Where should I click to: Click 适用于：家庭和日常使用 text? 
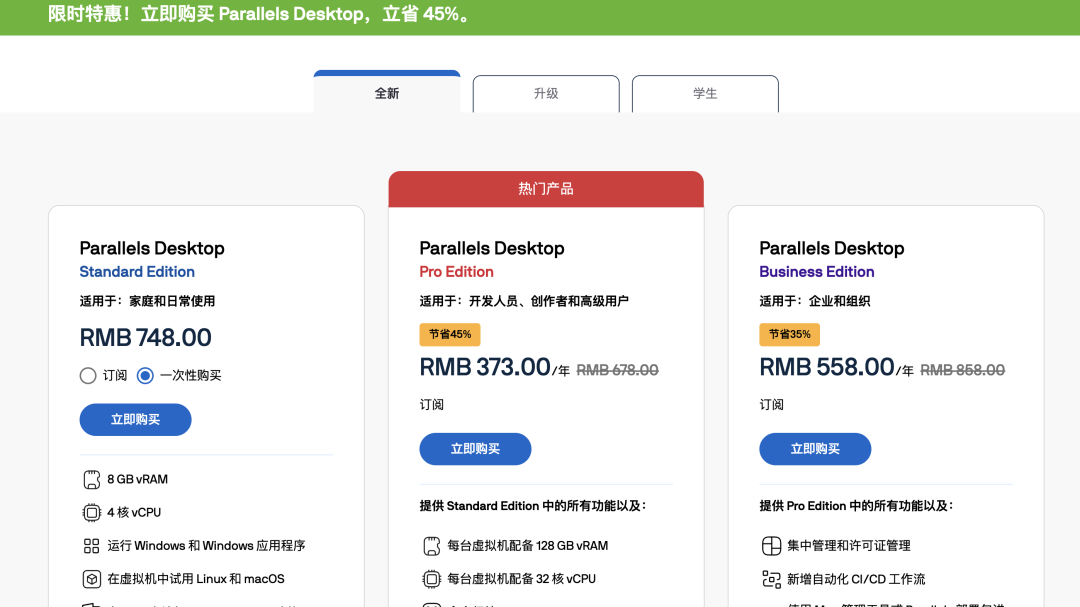147,301
